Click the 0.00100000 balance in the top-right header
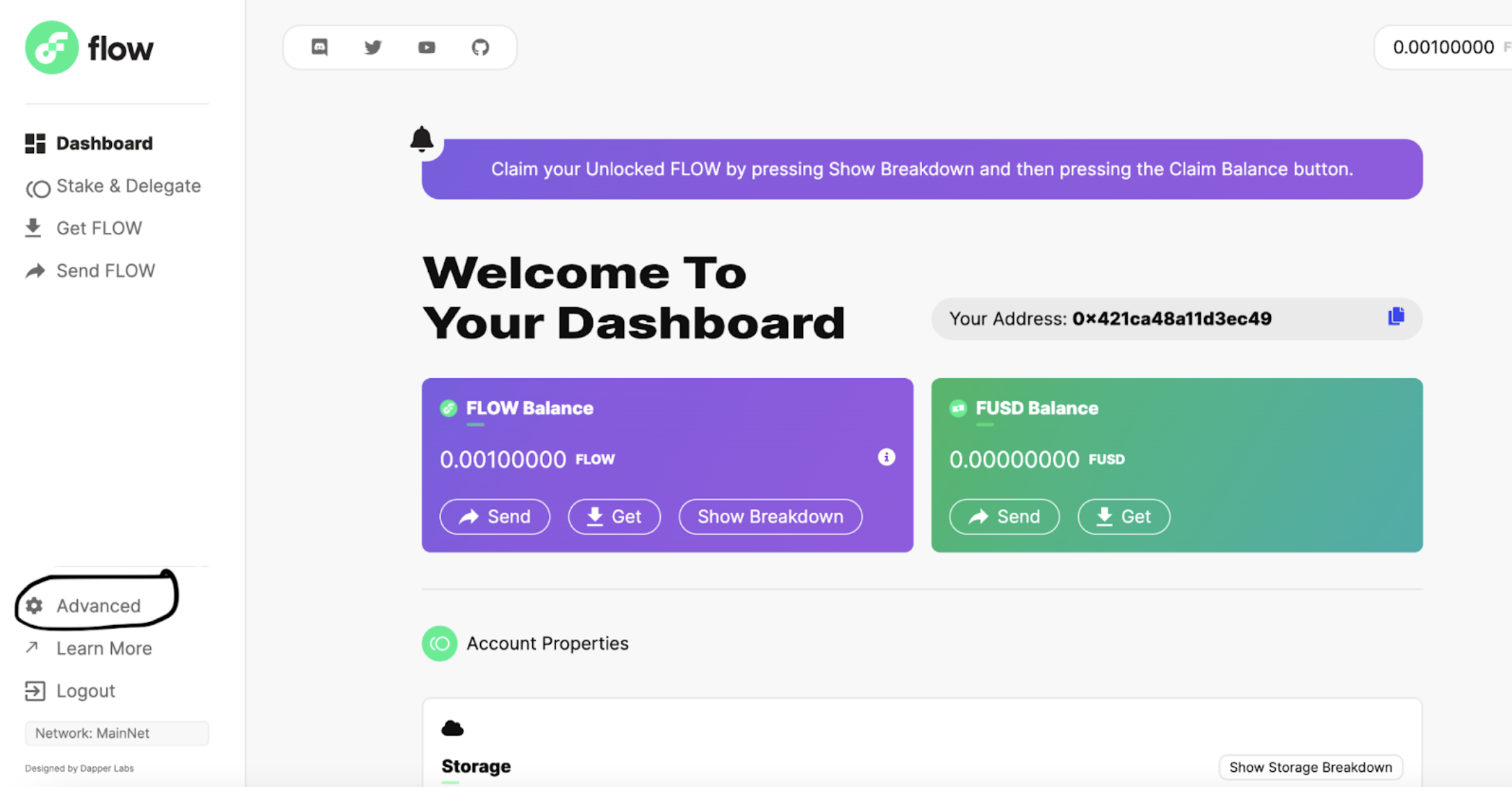This screenshot has width=1512, height=787. tap(1443, 47)
